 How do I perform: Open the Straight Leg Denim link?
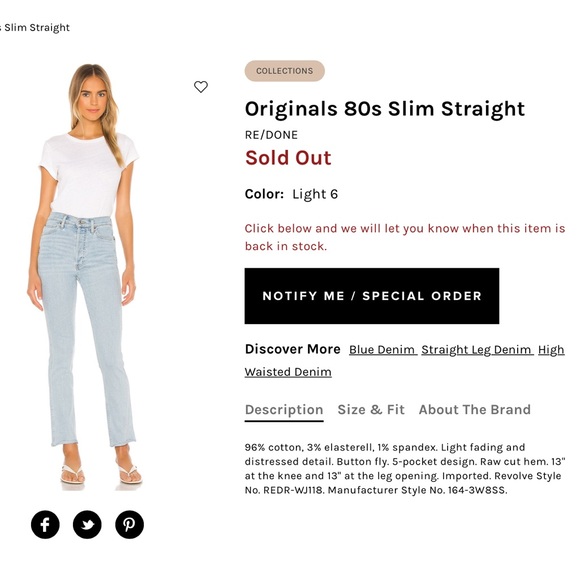tap(476, 350)
